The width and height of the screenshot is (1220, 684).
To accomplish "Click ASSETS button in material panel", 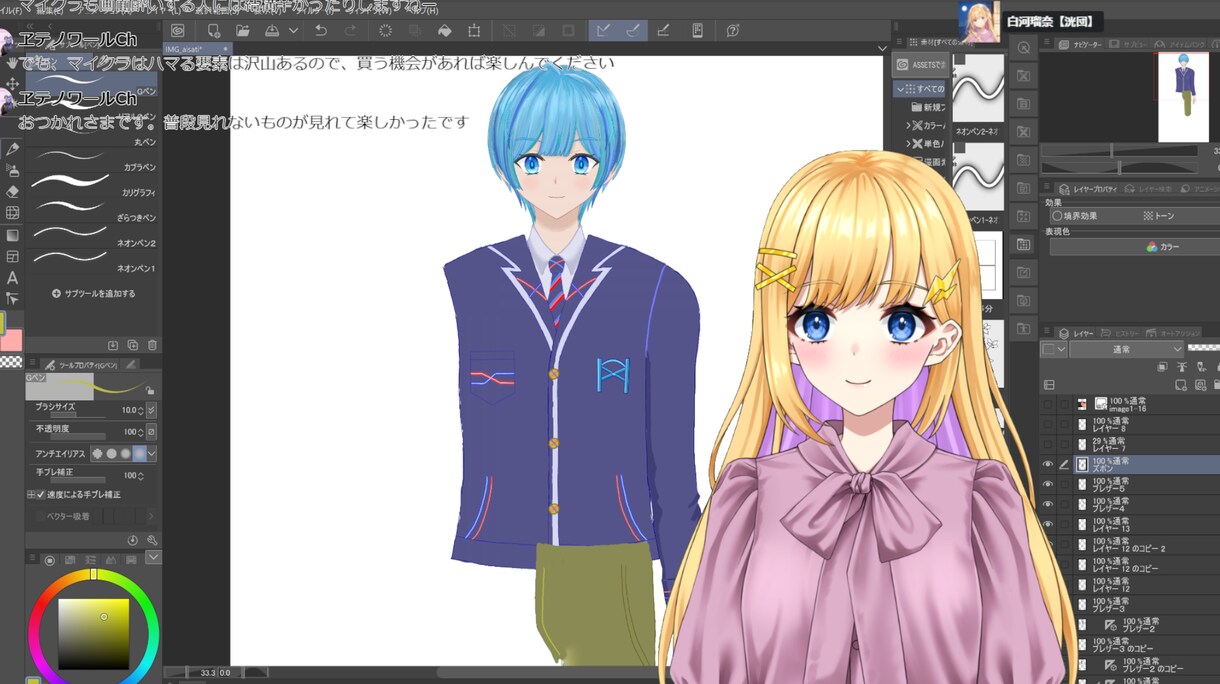I will pyautogui.click(x=920, y=65).
